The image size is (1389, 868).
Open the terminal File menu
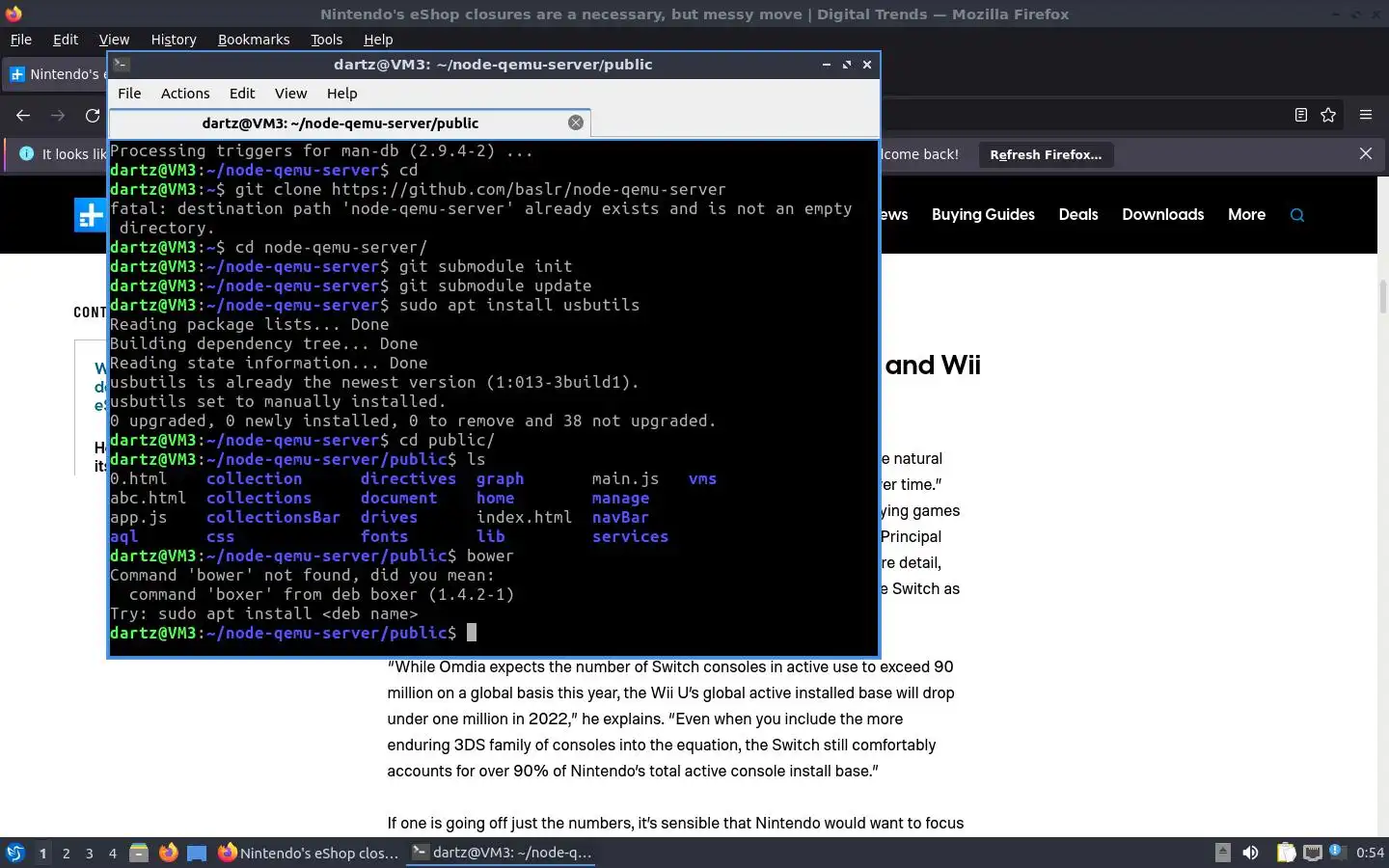129,94
